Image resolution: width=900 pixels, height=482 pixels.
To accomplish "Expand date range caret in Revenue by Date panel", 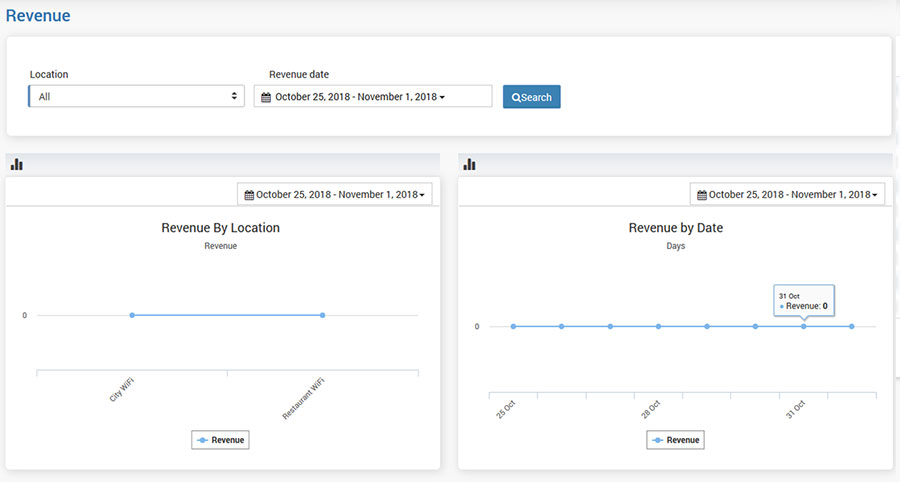I will [875, 195].
